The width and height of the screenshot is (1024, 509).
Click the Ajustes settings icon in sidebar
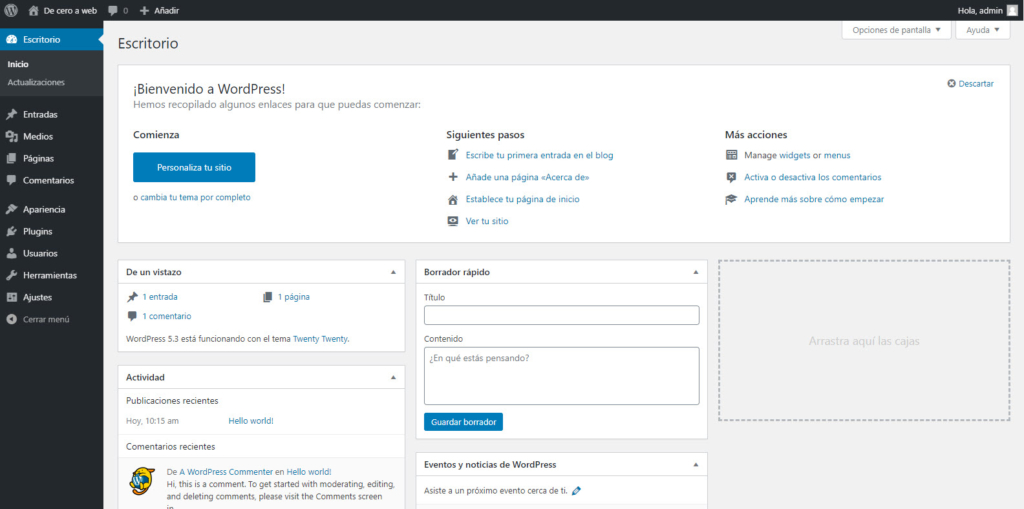[11, 297]
